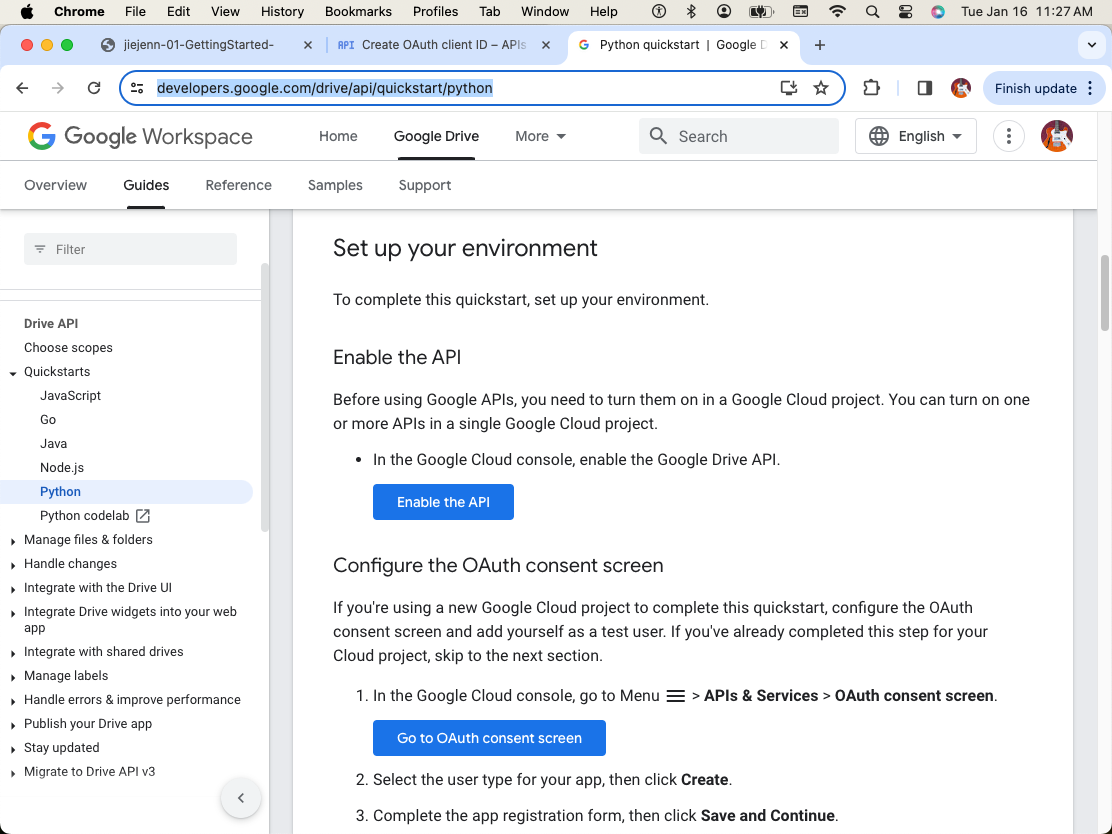The height and width of the screenshot is (834, 1112).
Task: Open the English language dropdown
Action: 916,136
